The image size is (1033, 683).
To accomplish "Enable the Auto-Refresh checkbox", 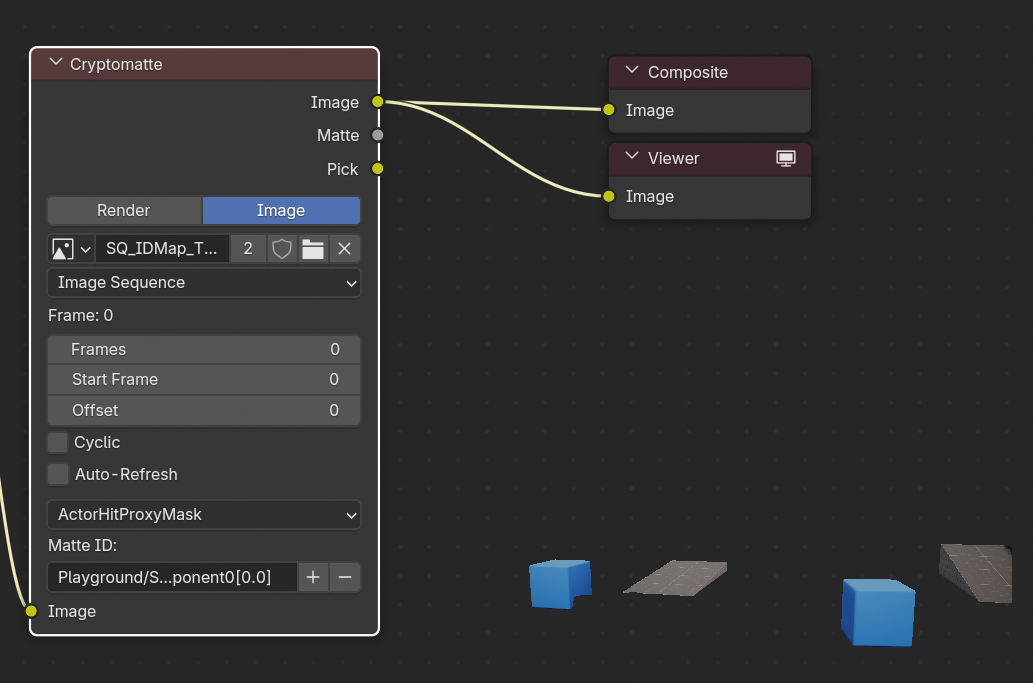I will (x=58, y=474).
